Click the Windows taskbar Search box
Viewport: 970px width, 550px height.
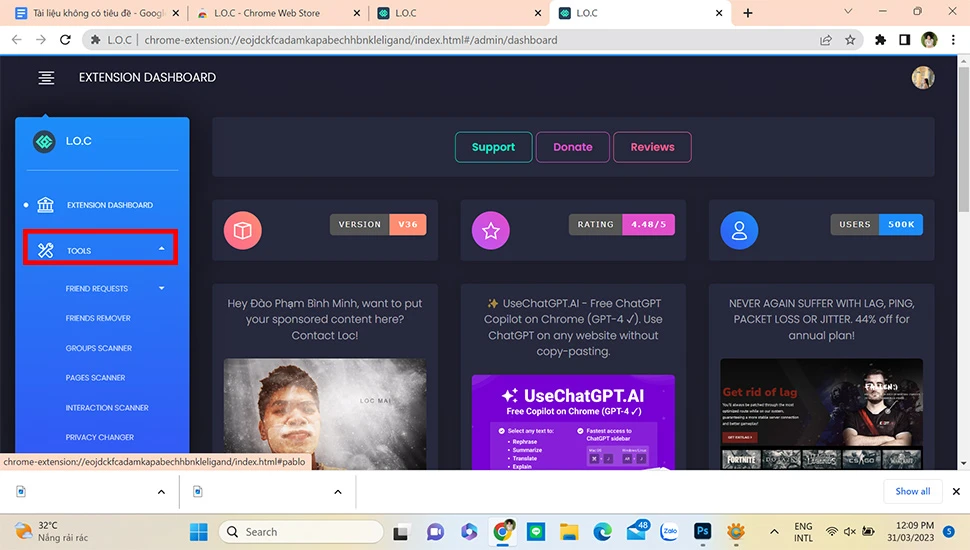pos(301,531)
